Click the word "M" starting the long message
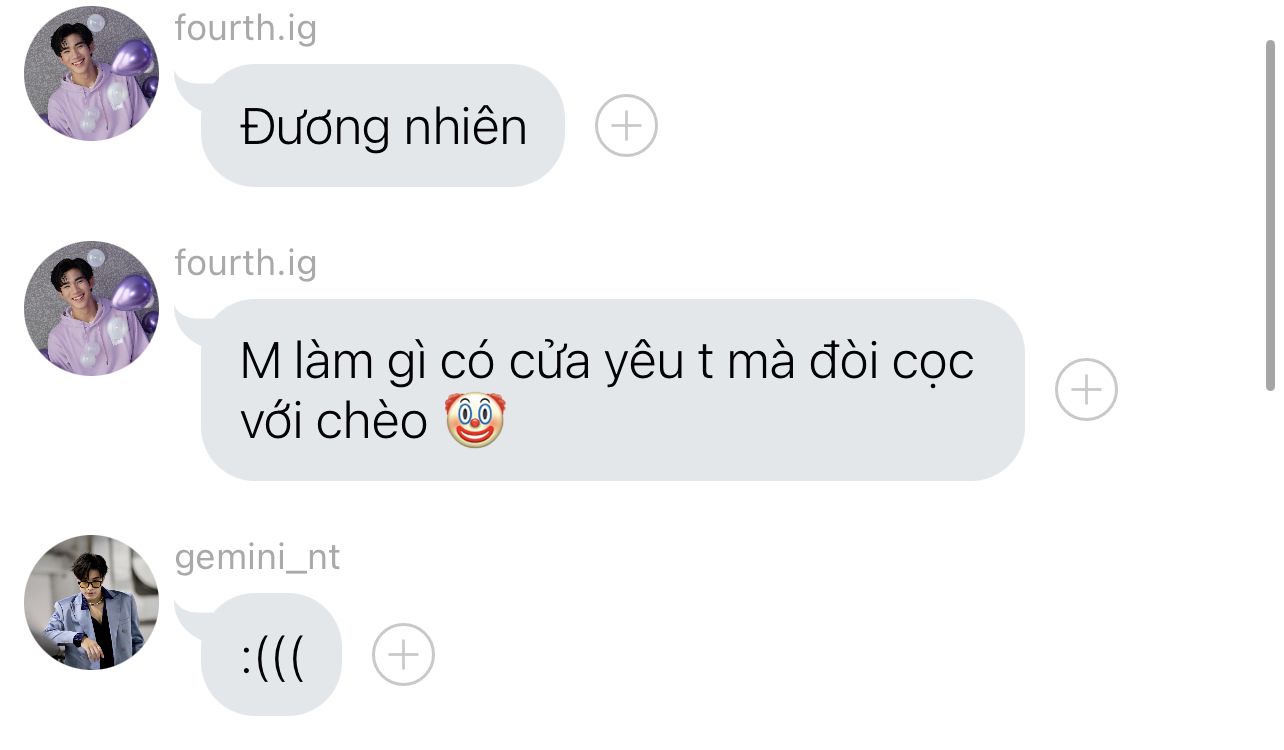The height and width of the screenshot is (750, 1284). pyautogui.click(x=260, y=362)
